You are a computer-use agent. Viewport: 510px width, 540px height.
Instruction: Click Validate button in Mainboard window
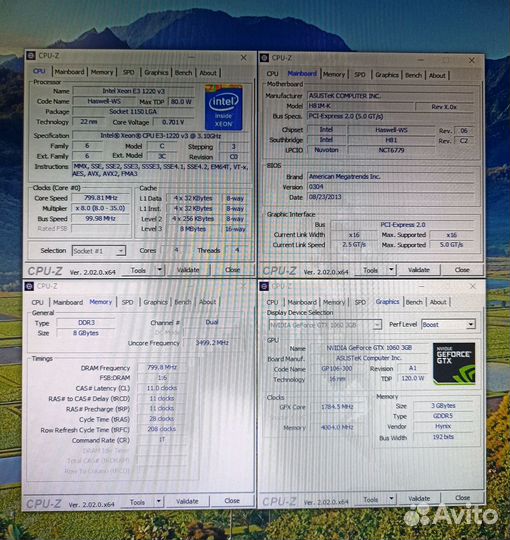pyautogui.click(x=419, y=270)
